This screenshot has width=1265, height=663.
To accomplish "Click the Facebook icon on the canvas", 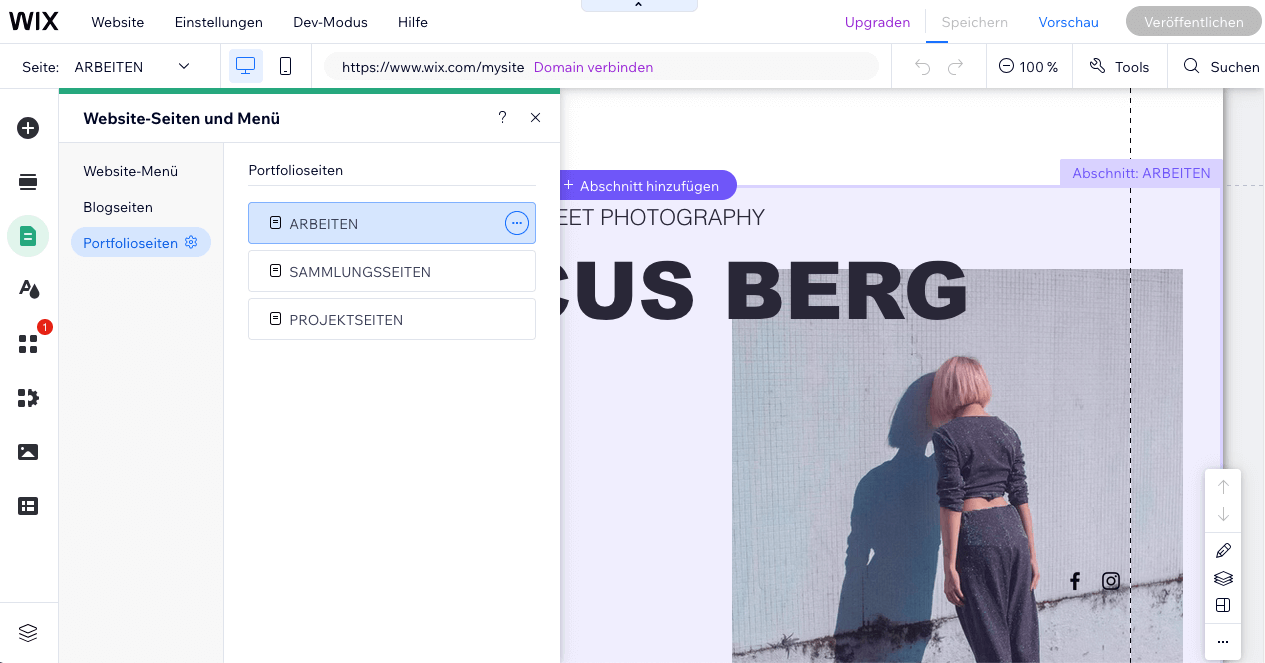I will (x=1075, y=581).
